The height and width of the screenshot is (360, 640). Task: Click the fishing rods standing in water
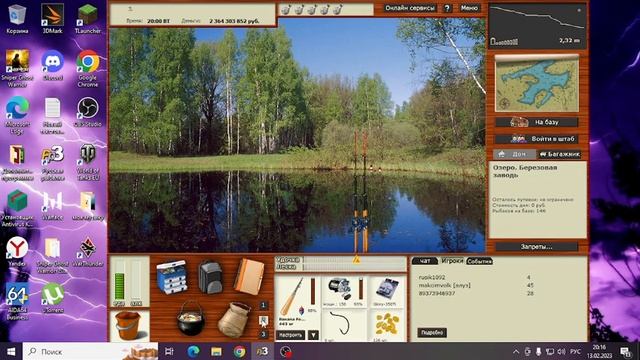pos(360,191)
